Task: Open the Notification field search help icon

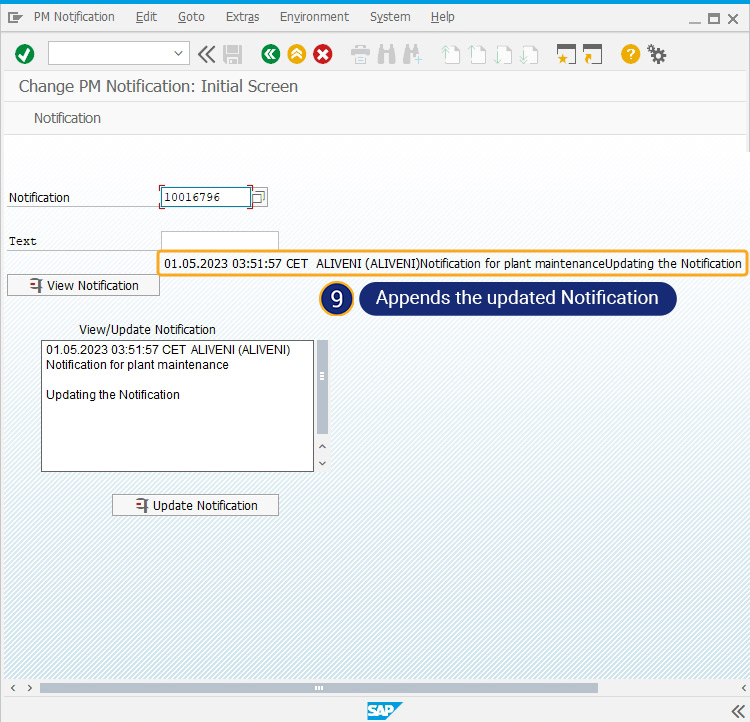Action: 259,197
